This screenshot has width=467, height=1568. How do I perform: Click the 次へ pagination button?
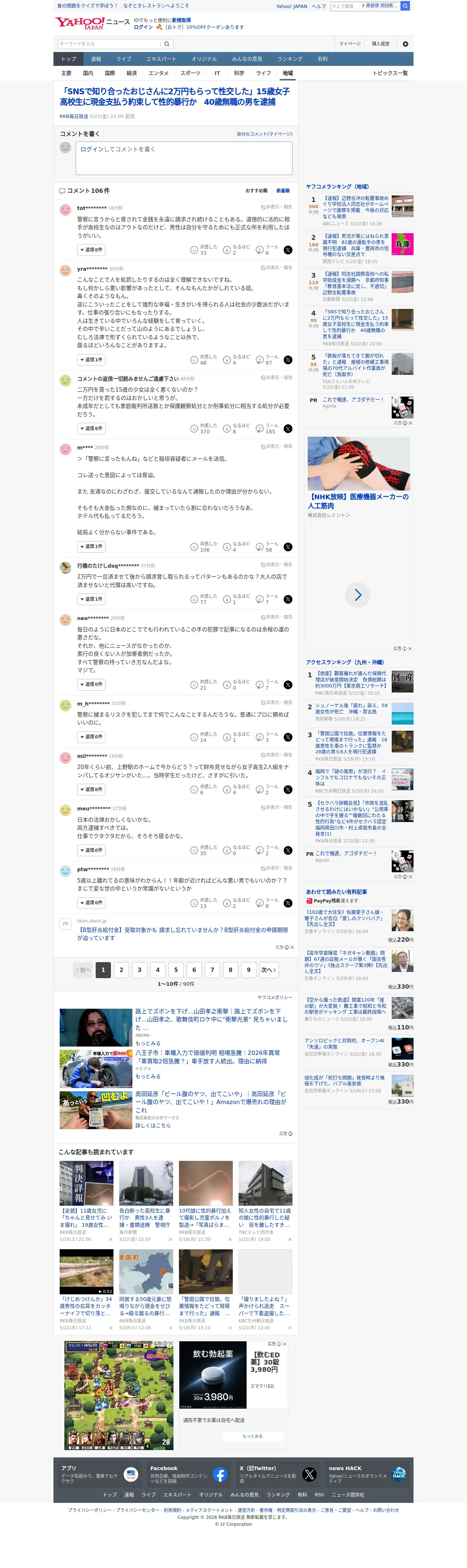pyautogui.click(x=269, y=970)
